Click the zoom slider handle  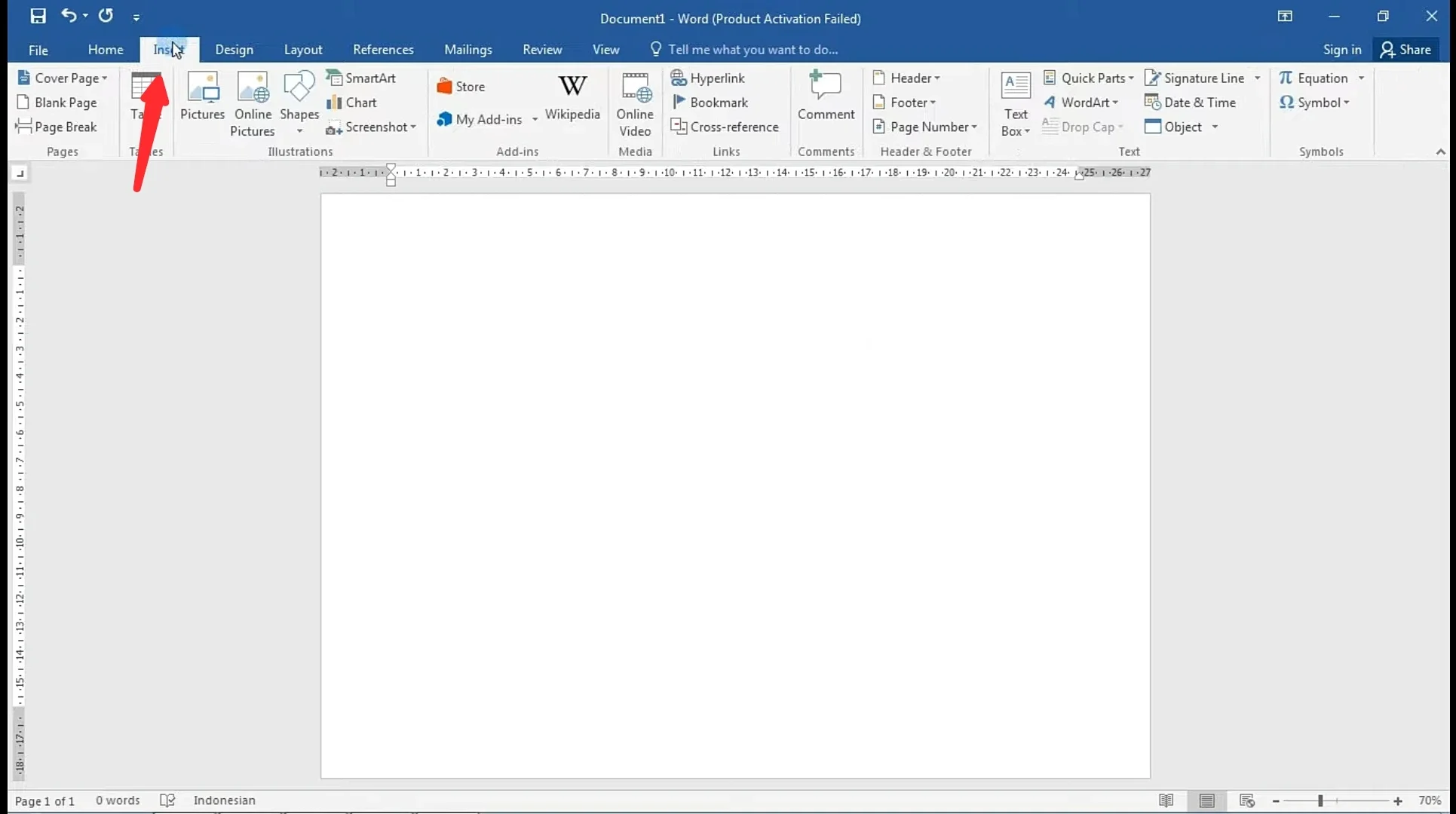point(1320,801)
